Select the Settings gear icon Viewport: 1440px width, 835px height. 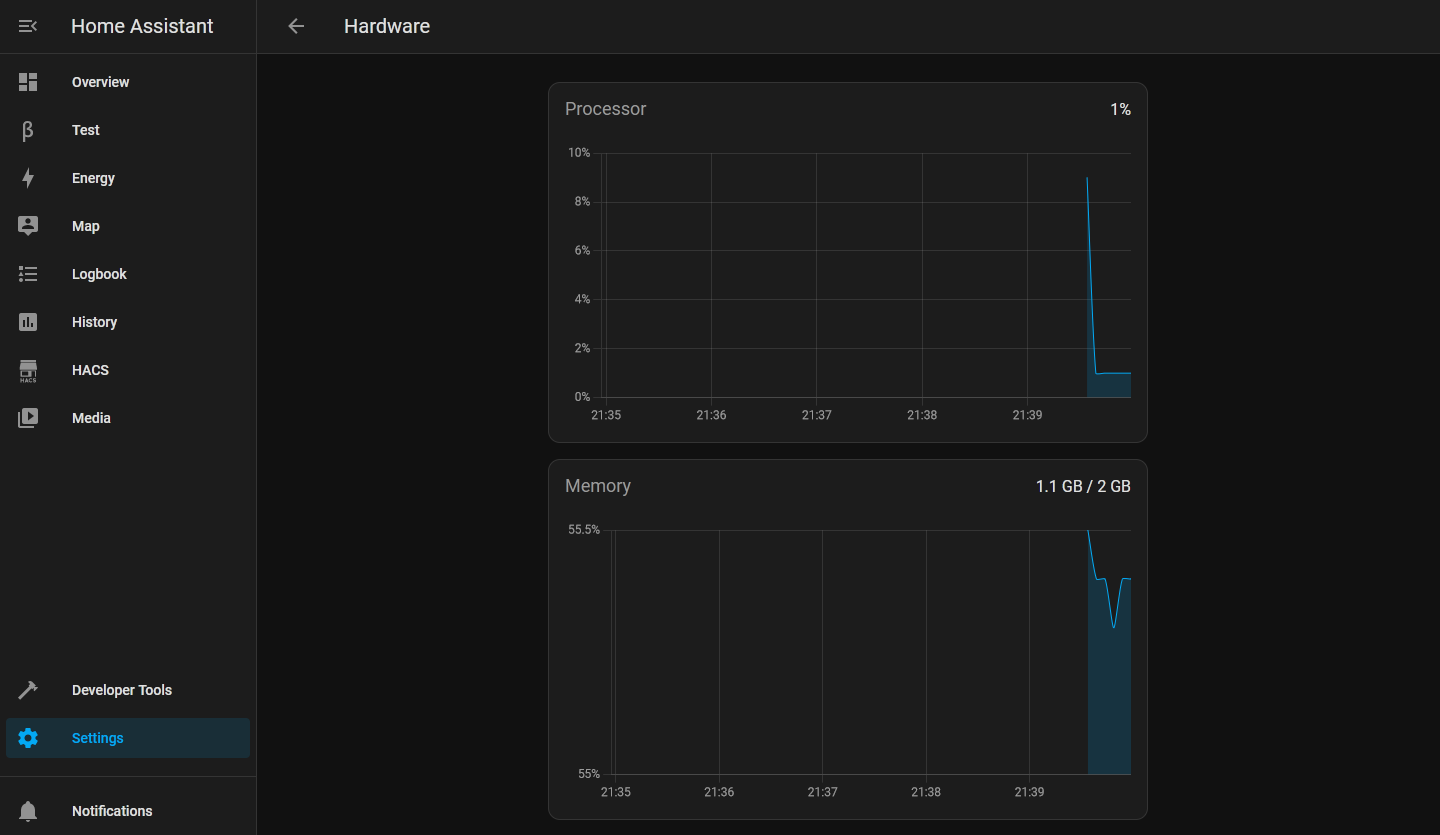point(28,738)
